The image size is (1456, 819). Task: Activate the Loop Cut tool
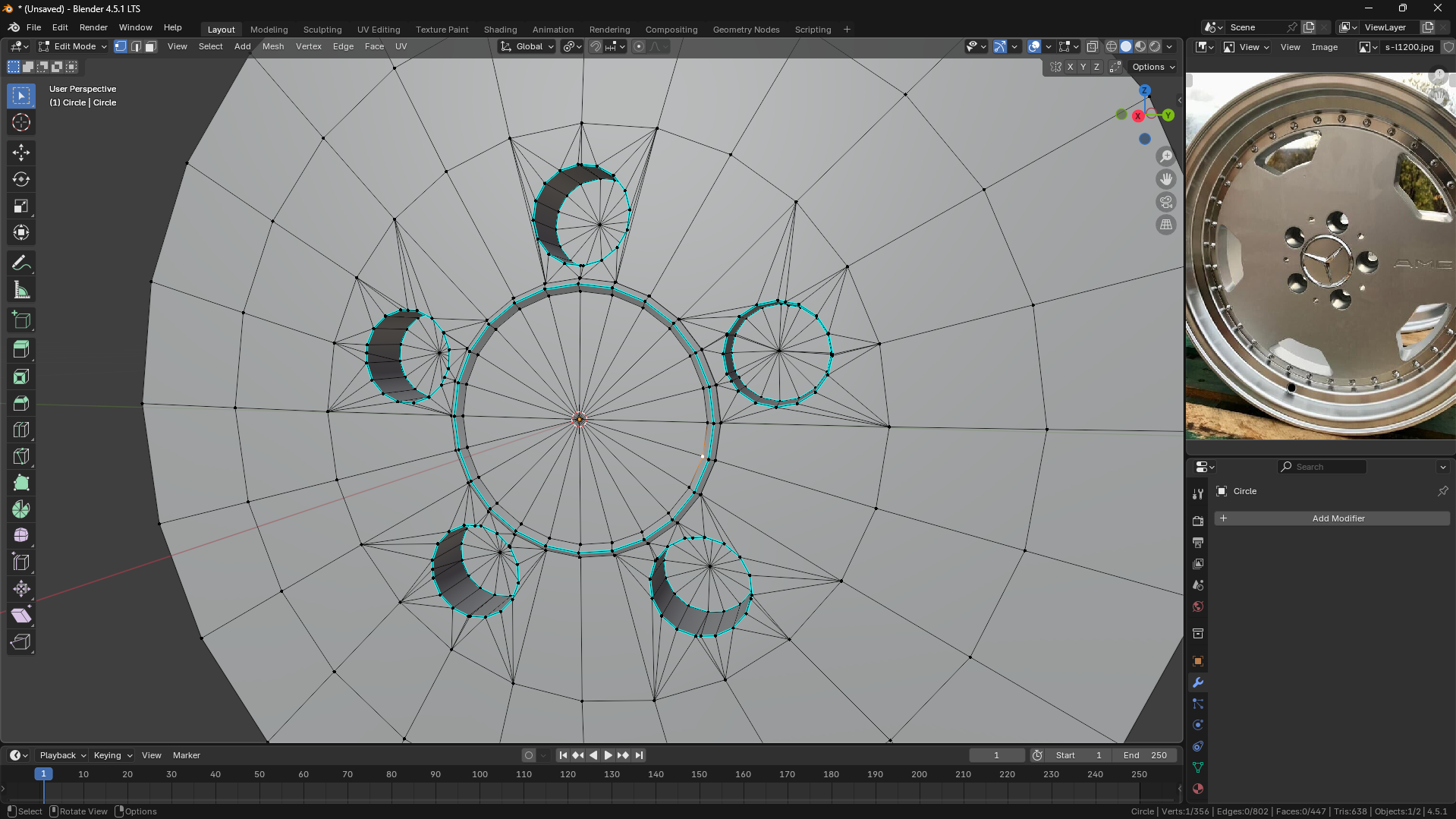point(21,430)
